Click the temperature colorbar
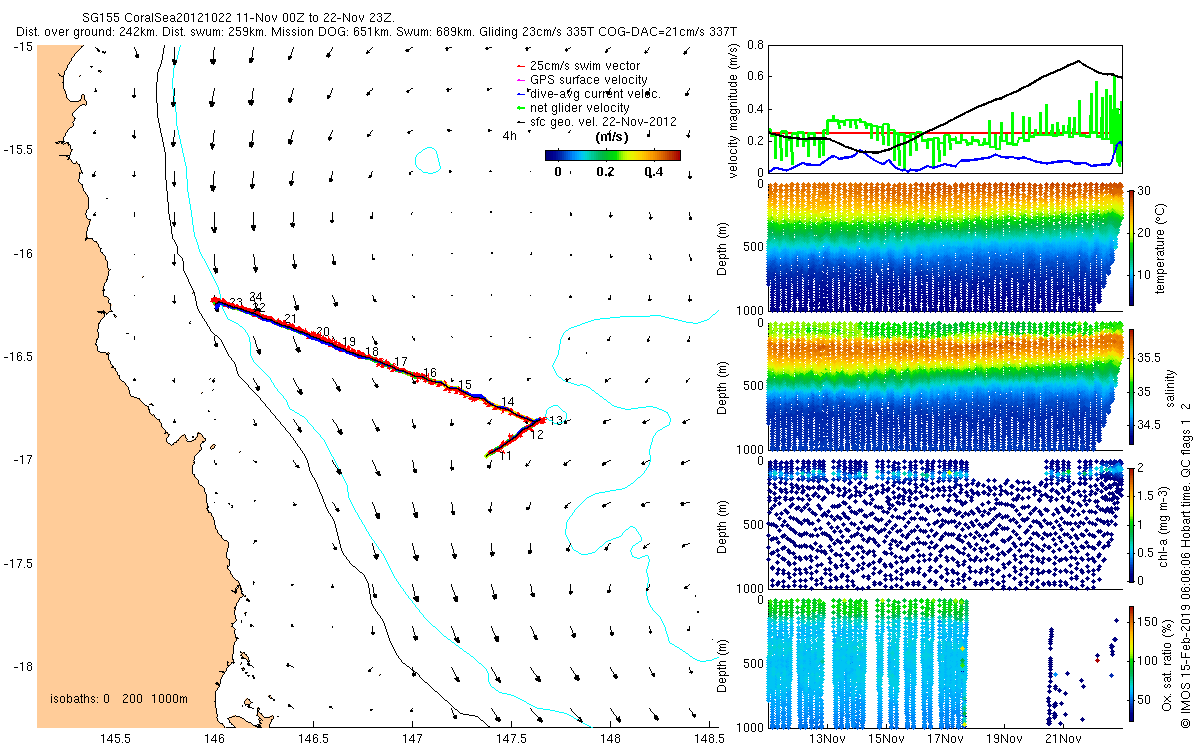This screenshot has height=750, width=1200. coord(1131,247)
